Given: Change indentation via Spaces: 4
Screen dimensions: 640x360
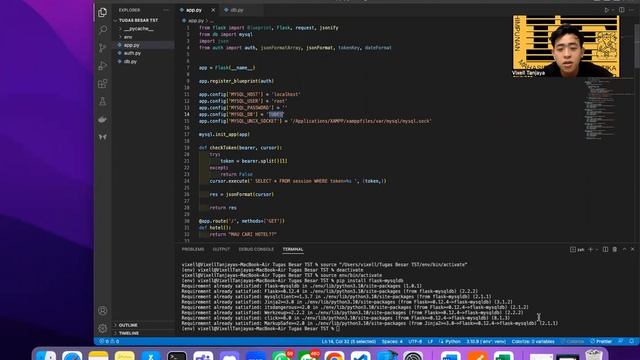Looking at the screenshot, I should pyautogui.click(x=392, y=341).
